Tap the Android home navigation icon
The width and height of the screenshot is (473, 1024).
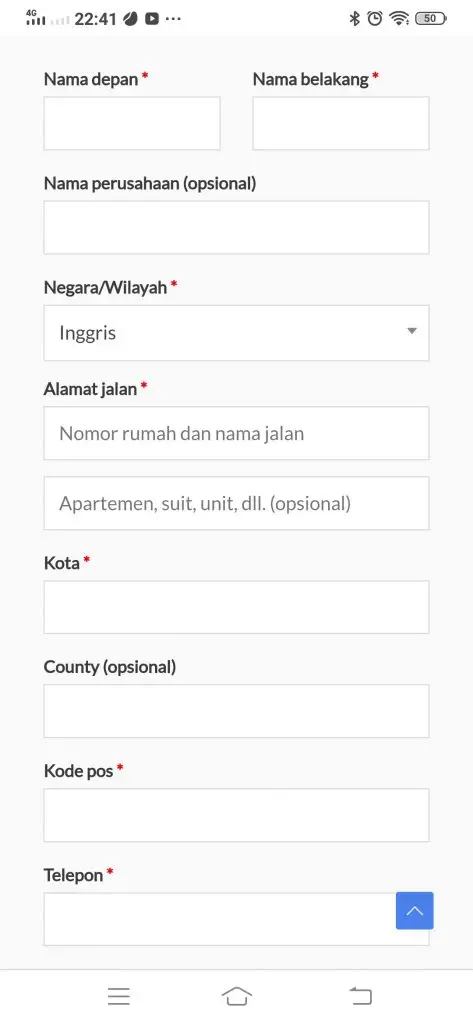pos(236,996)
